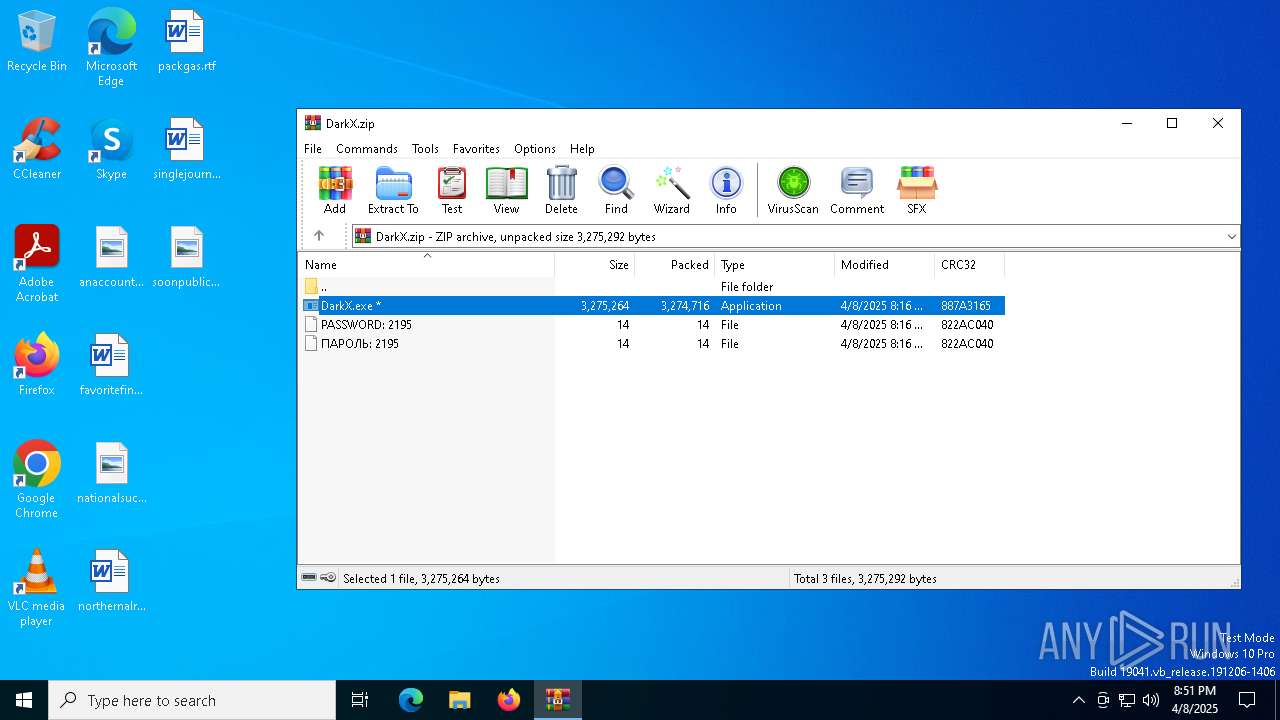Screen dimensions: 1280x720
Task: Click CRC32 value 887A3165
Action: click(x=966, y=306)
